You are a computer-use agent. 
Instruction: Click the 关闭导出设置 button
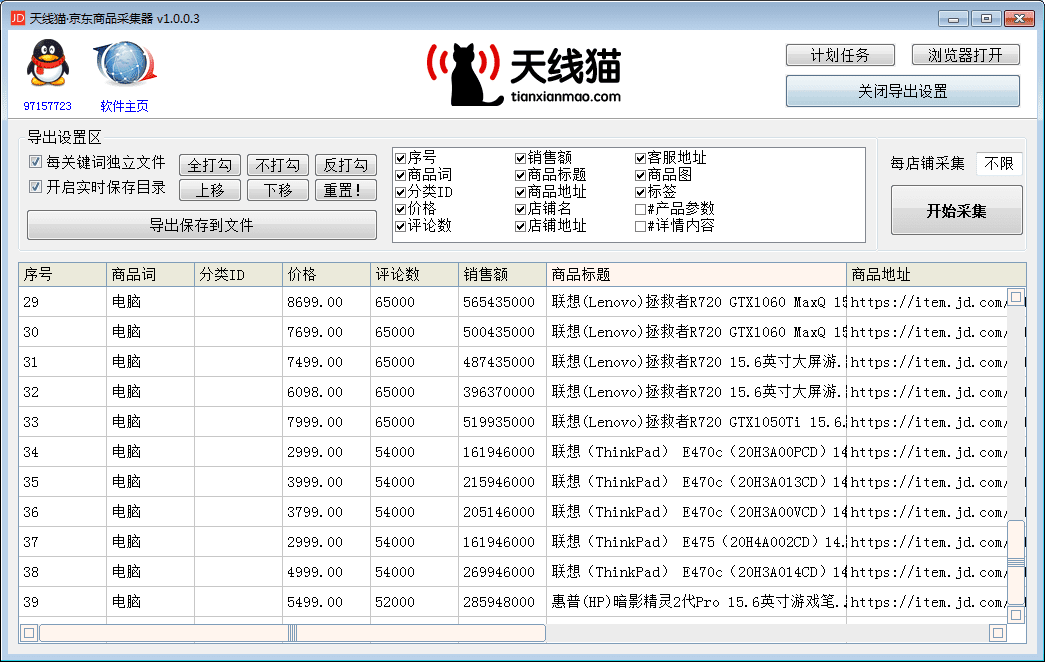pos(902,91)
